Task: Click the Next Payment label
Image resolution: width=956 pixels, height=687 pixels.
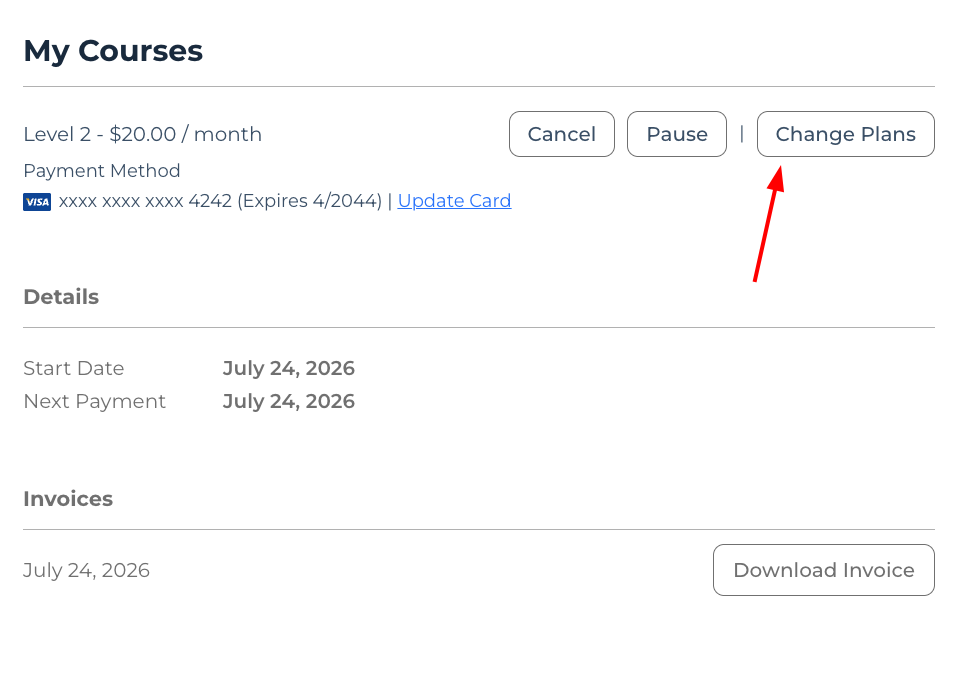Action: pyautogui.click(x=95, y=401)
